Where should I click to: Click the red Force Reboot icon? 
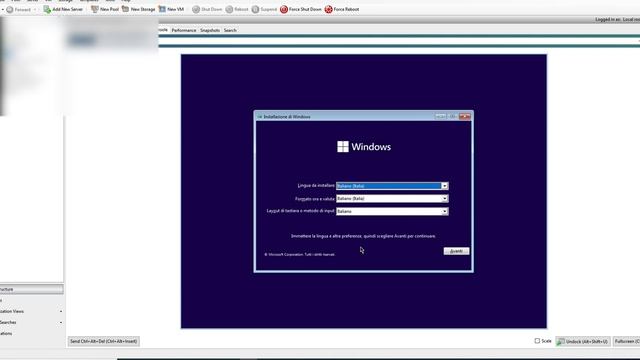click(329, 9)
